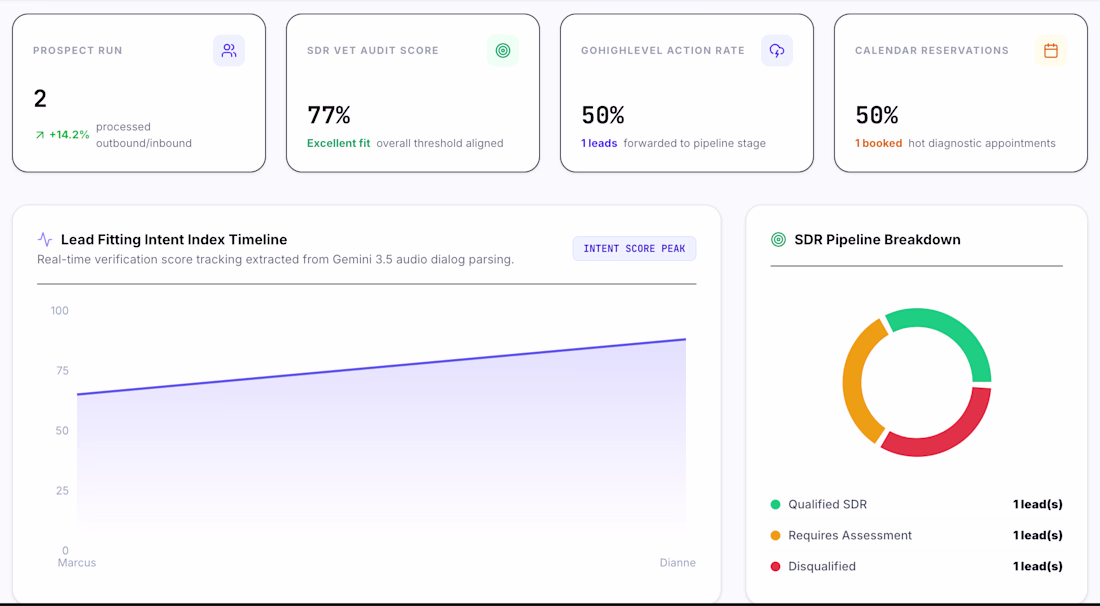1100x606 pixels.
Task: Click the pulse icon beside Lead Fitting title
Action: click(x=45, y=239)
